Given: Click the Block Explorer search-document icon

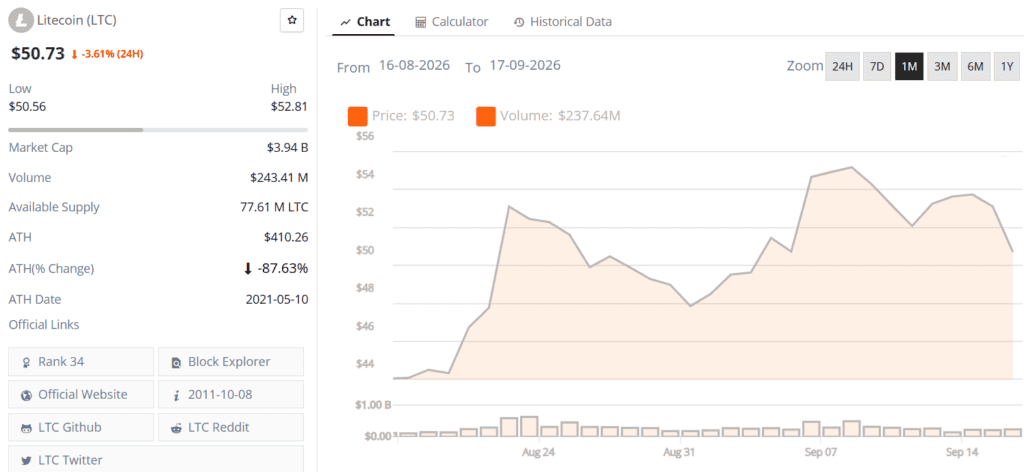Looking at the screenshot, I should pyautogui.click(x=176, y=363).
